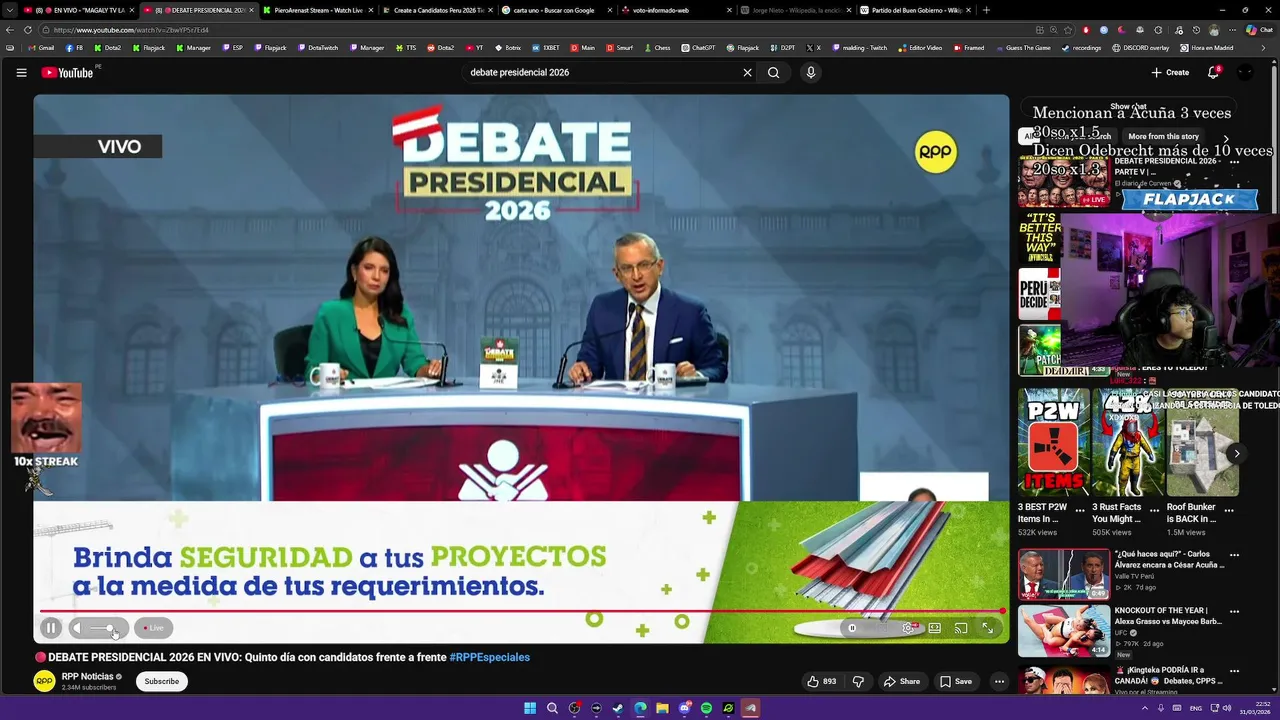
Task: Open options for Roof Bunker video
Action: [1229, 510]
